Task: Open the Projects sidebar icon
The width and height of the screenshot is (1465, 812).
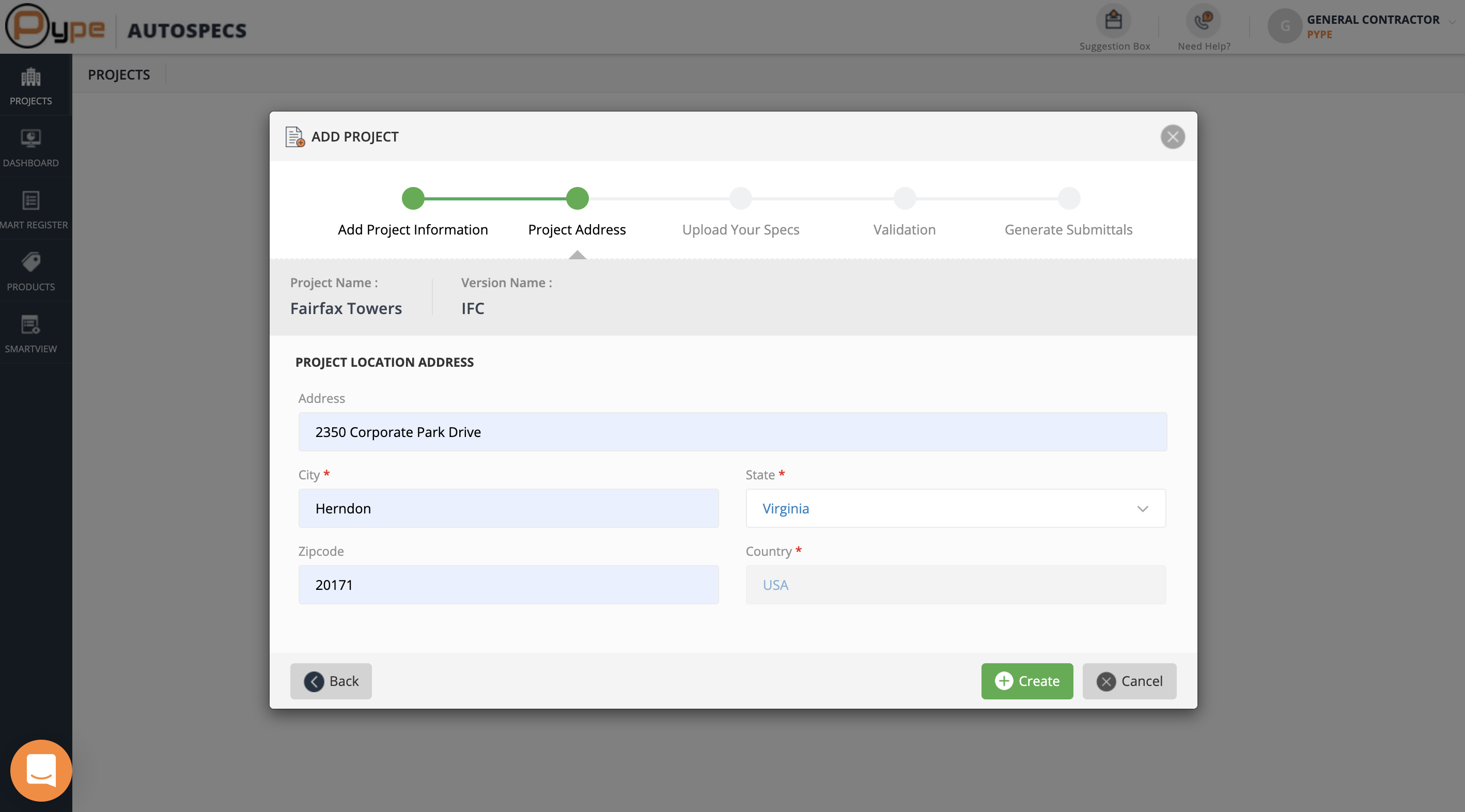Action: 30,77
